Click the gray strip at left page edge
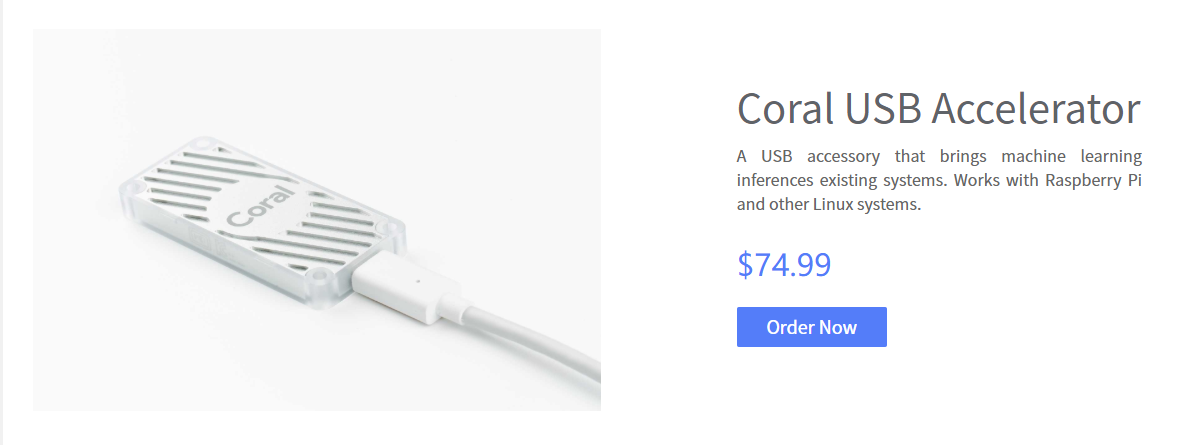 2,222
